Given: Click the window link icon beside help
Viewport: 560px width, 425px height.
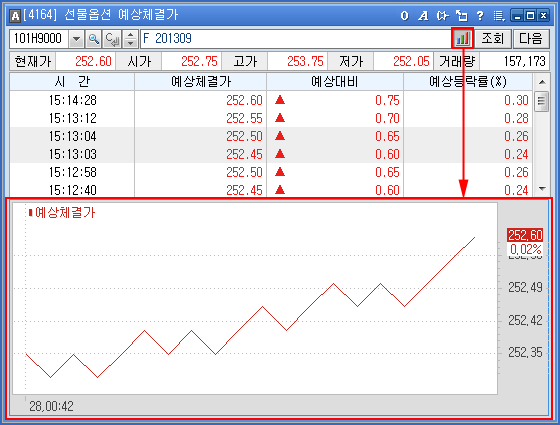Looking at the screenshot, I should [461, 16].
